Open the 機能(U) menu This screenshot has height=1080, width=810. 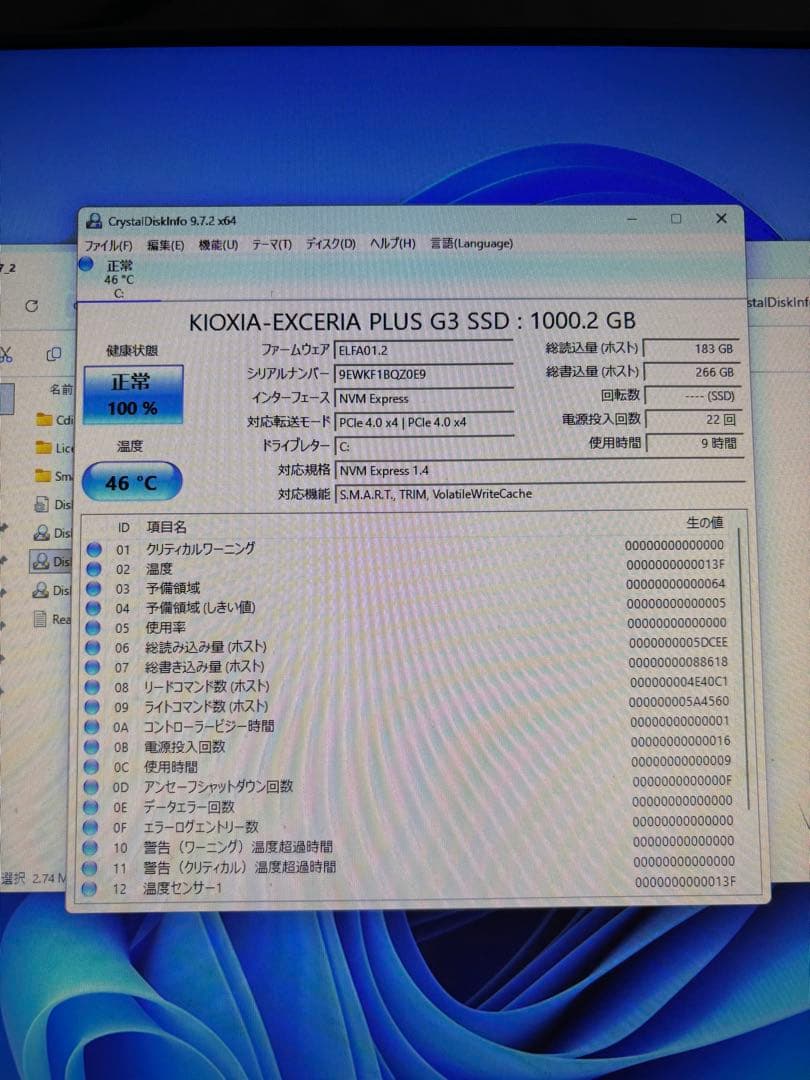[x=215, y=243]
